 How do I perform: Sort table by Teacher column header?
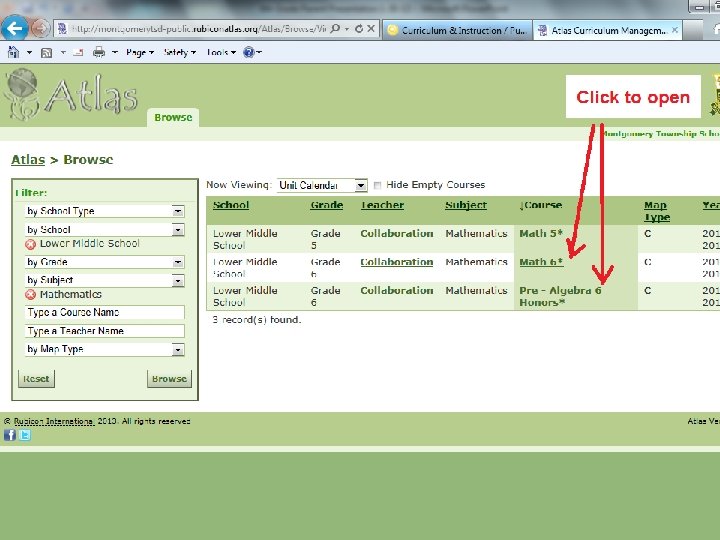[382, 205]
